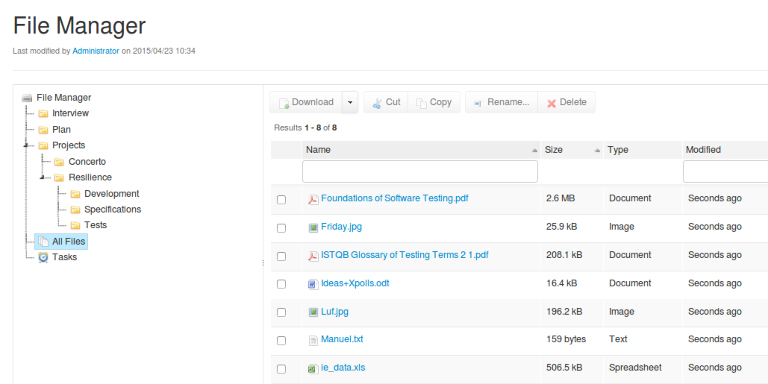This screenshot has height=384, width=768.
Task: Open Foundations of Software Testing.pdf
Action: (395, 198)
